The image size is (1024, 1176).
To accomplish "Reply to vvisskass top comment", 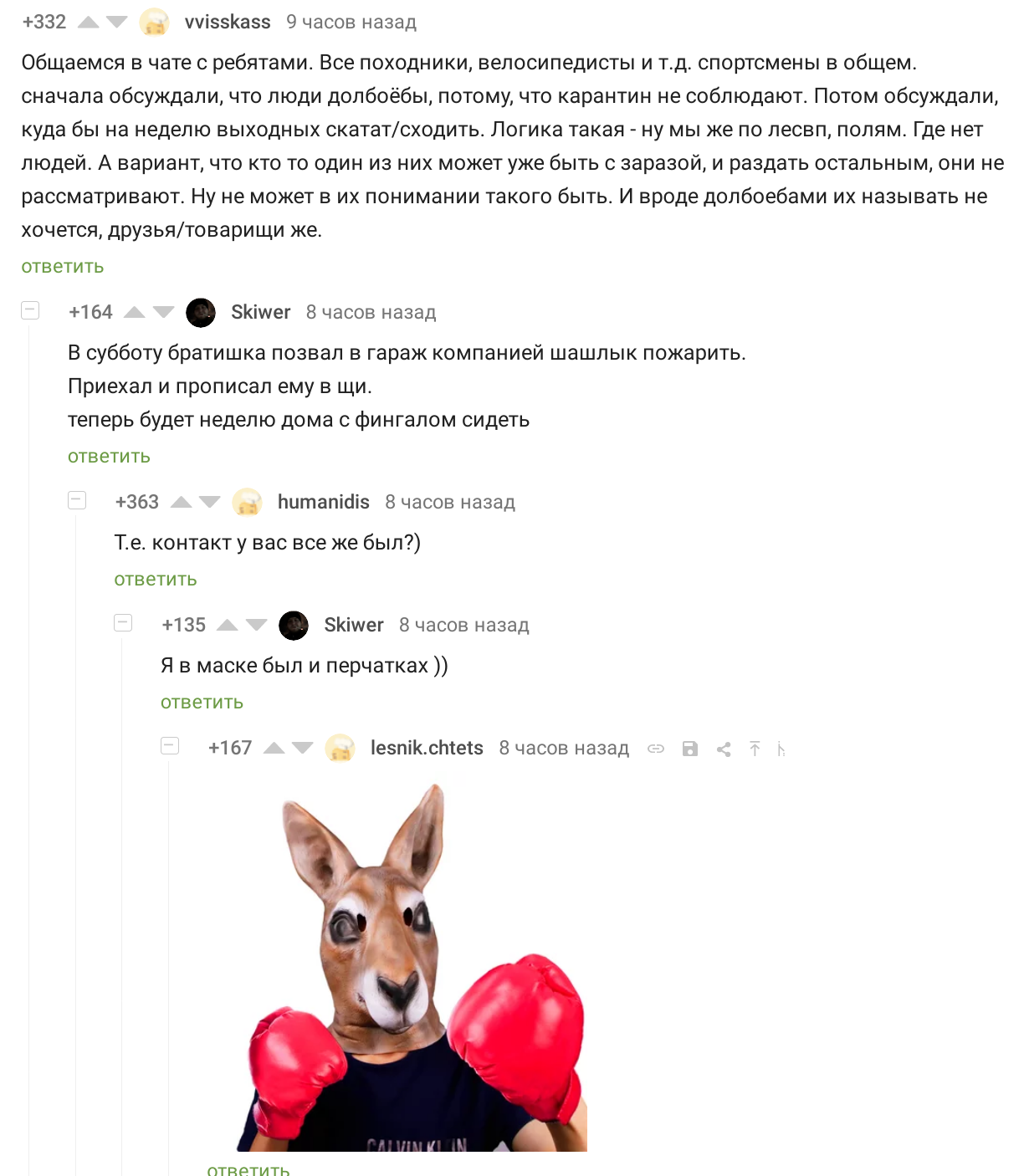I will tap(63, 267).
